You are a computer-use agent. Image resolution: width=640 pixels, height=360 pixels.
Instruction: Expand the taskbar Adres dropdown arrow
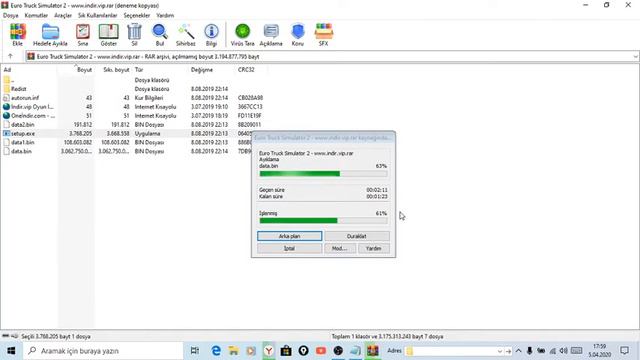pyautogui.click(x=500, y=351)
